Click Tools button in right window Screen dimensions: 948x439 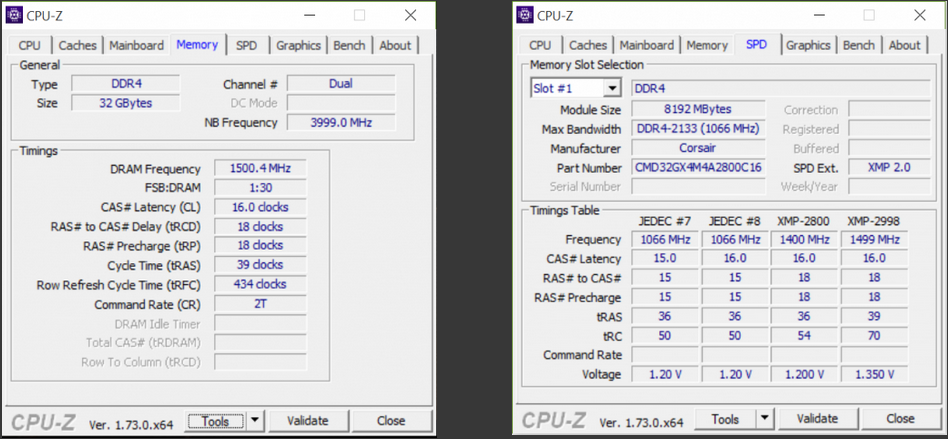[725, 419]
